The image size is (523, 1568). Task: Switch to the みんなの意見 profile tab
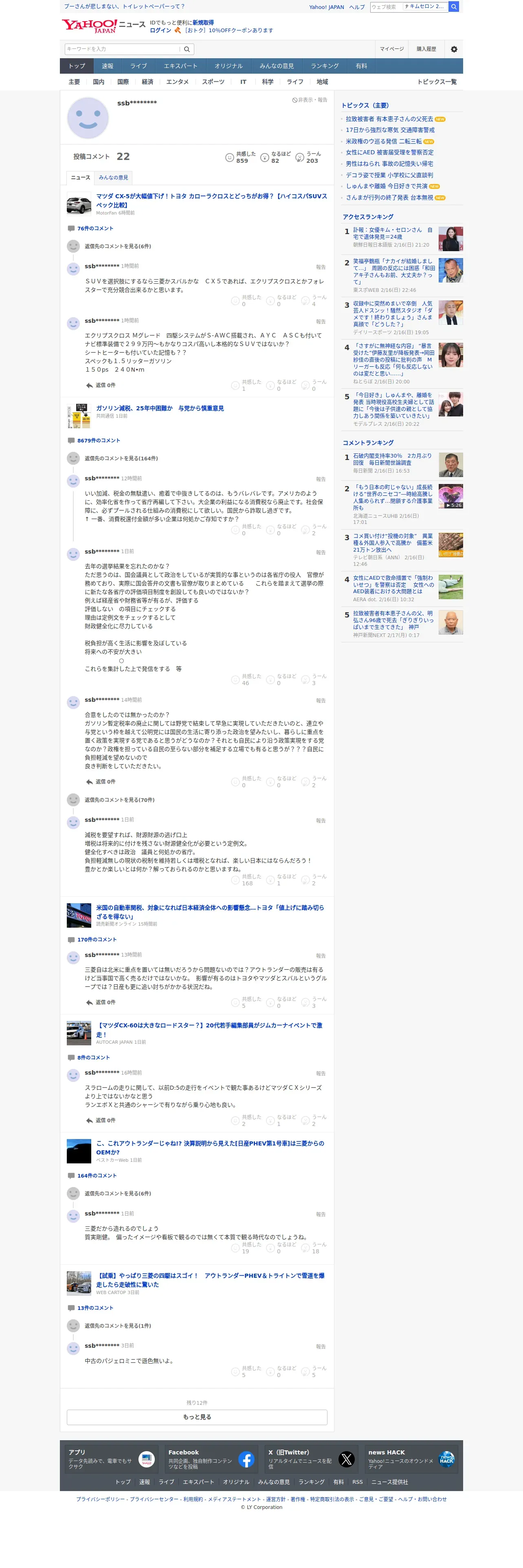tap(113, 178)
